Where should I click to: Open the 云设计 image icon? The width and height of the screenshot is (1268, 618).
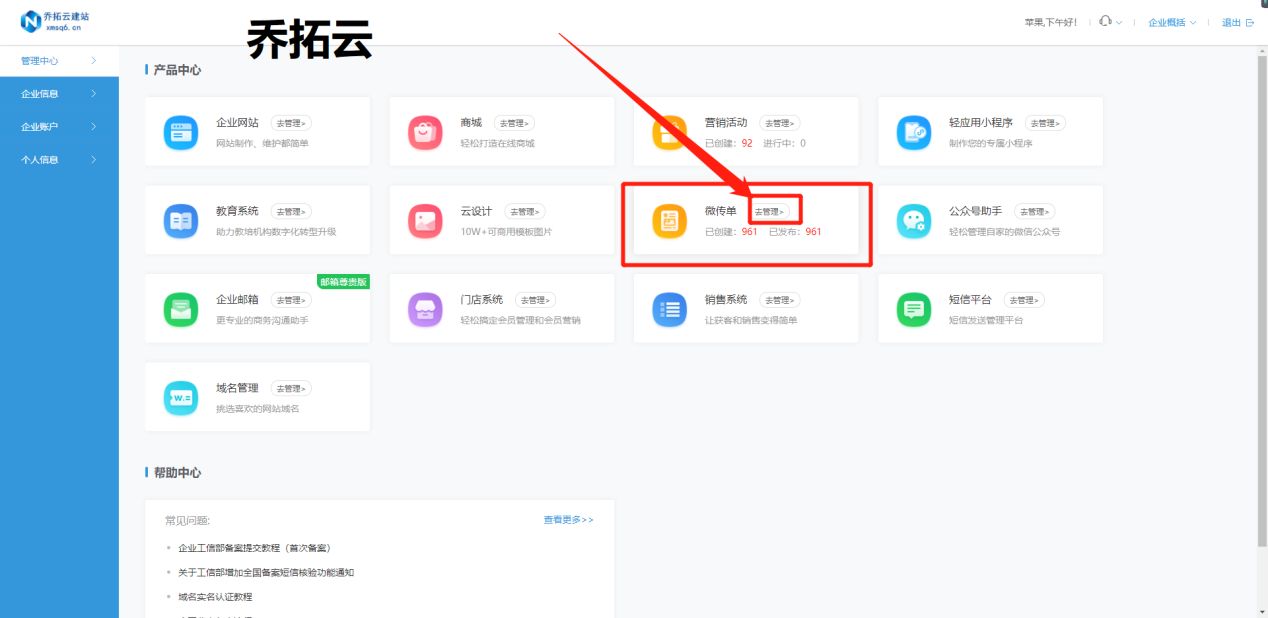425,221
